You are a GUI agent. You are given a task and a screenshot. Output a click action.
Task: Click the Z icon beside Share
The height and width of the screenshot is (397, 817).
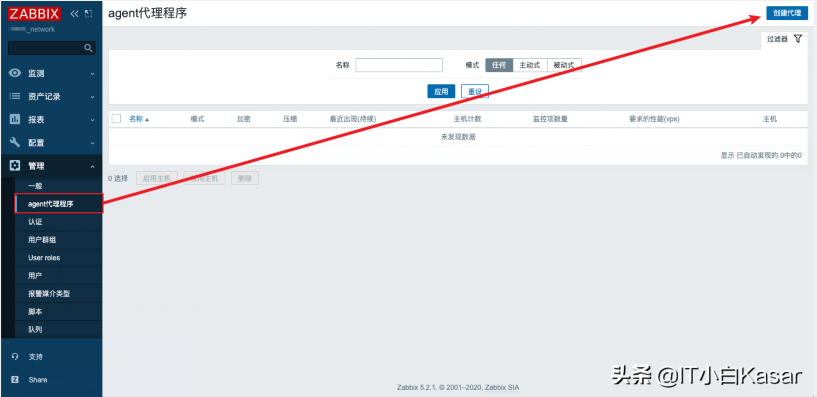[15, 380]
